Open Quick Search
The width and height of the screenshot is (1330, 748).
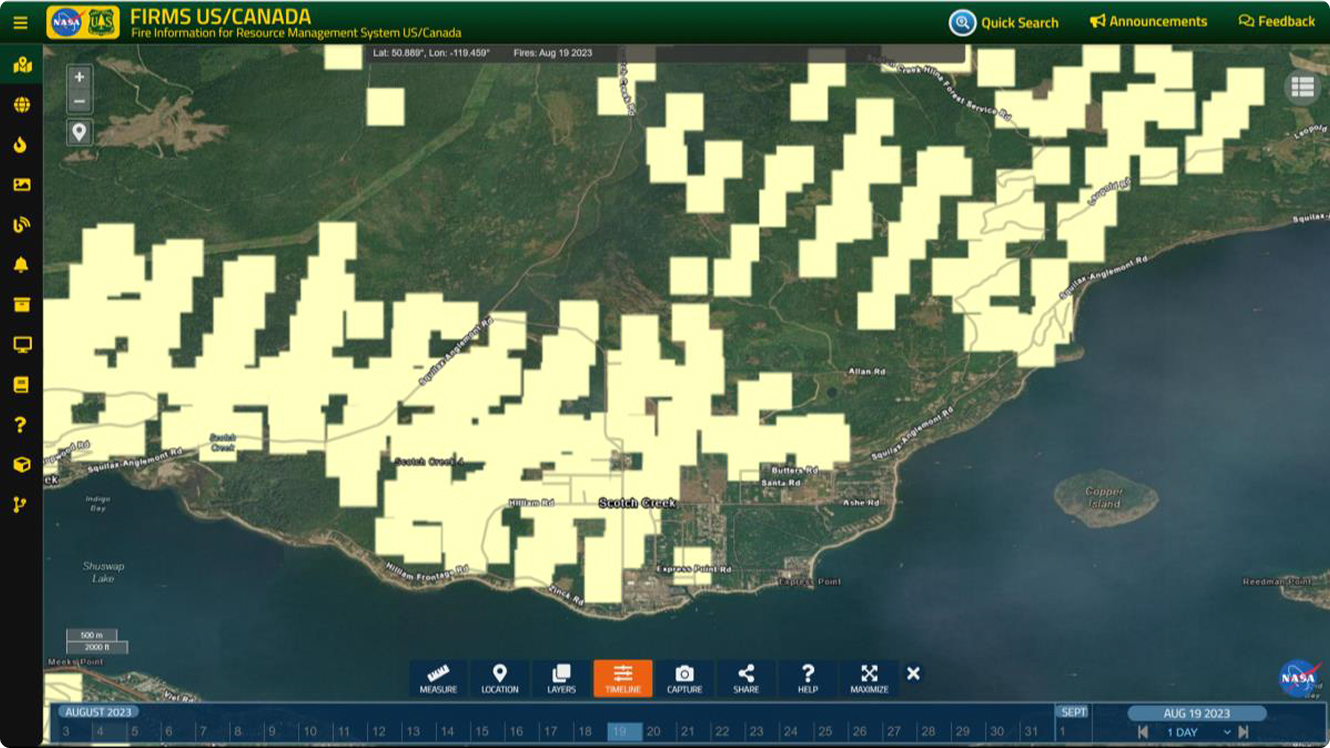coord(1004,22)
